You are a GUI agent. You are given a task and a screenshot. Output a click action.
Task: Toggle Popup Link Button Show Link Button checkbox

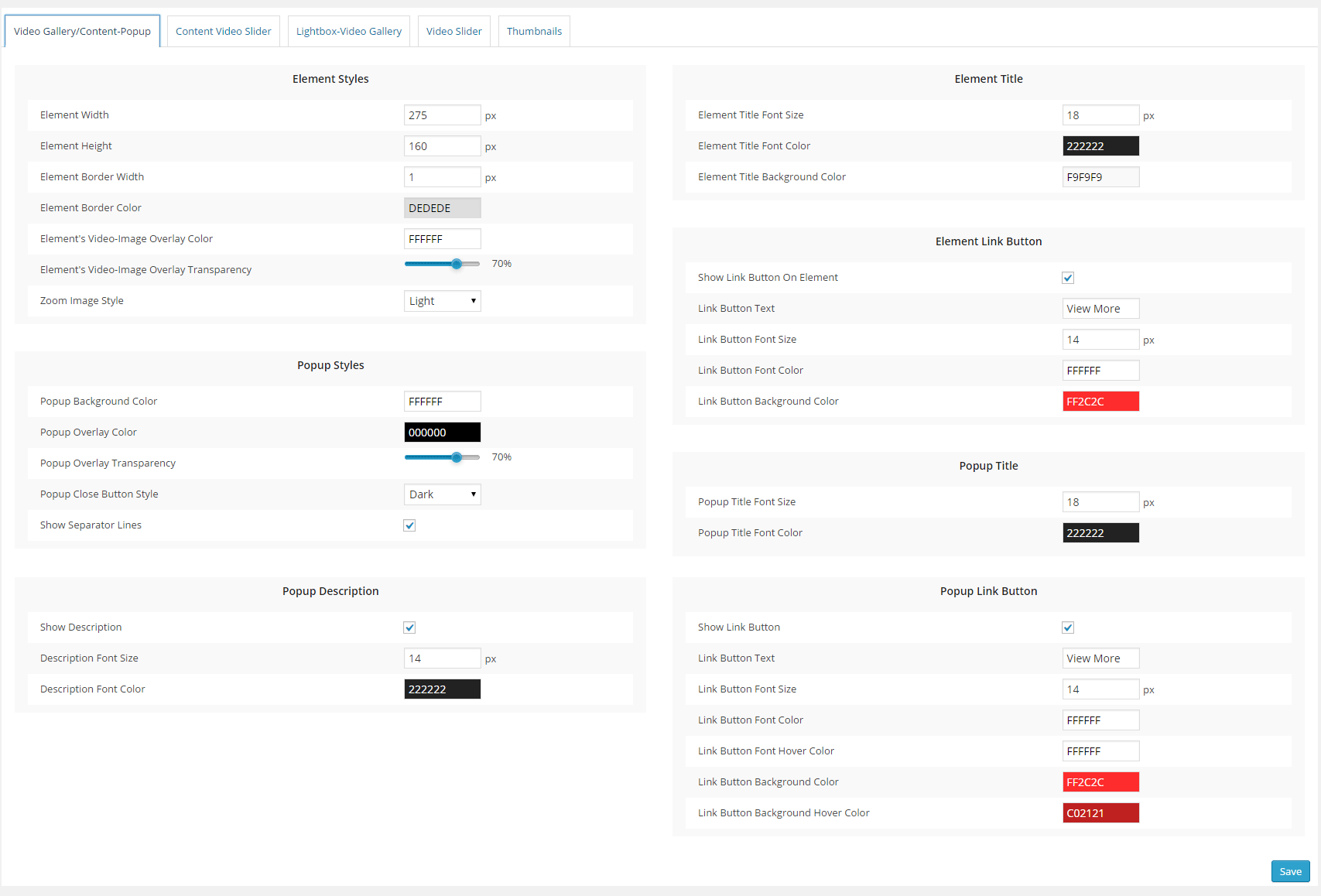(x=1068, y=628)
